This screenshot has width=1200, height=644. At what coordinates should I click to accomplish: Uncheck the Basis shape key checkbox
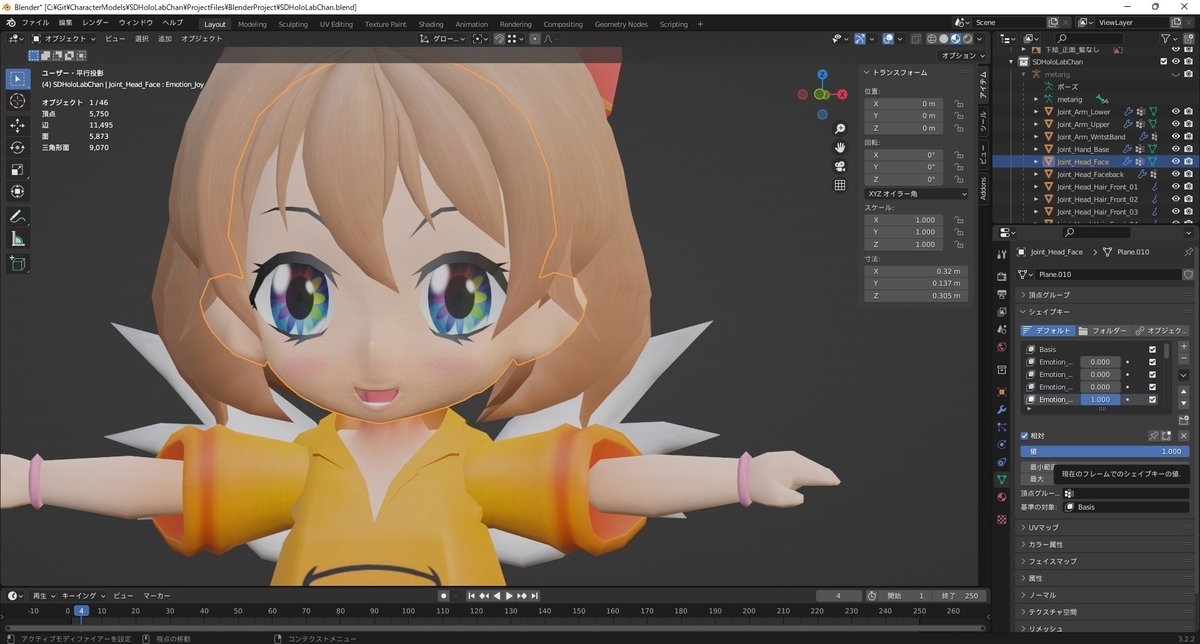[x=1152, y=350]
